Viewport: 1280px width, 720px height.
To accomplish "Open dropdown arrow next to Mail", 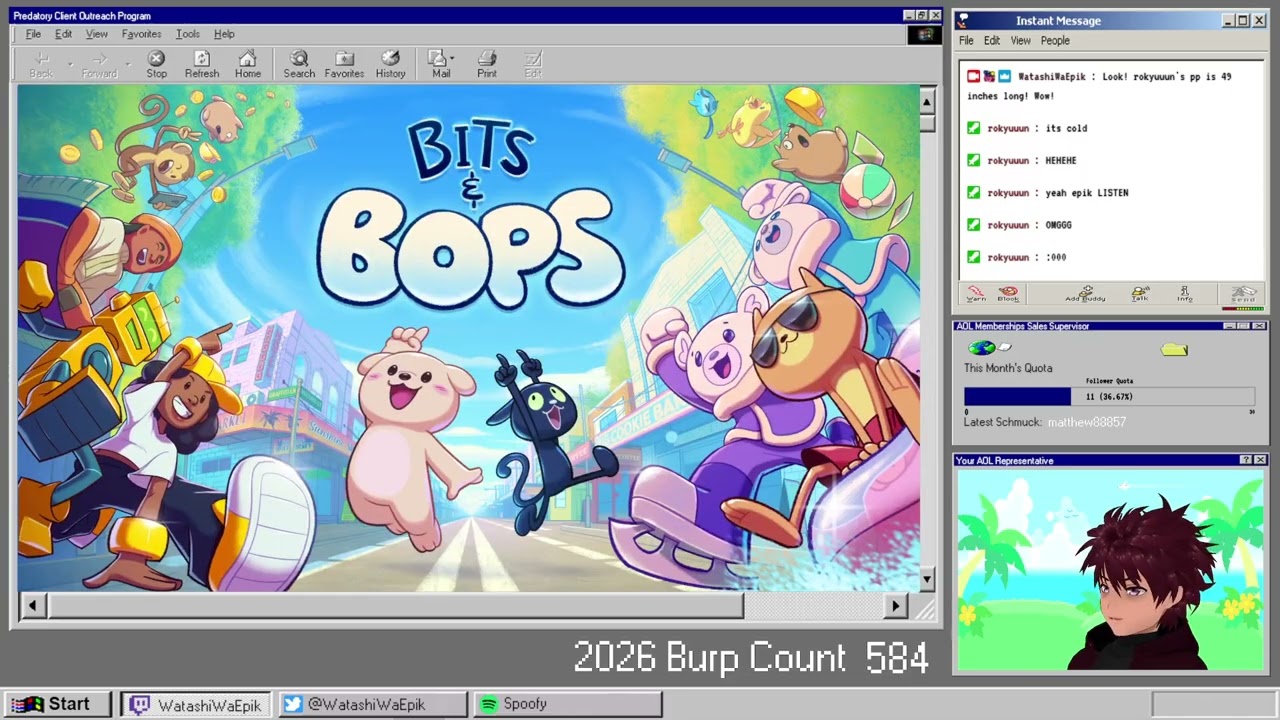I will [x=452, y=58].
